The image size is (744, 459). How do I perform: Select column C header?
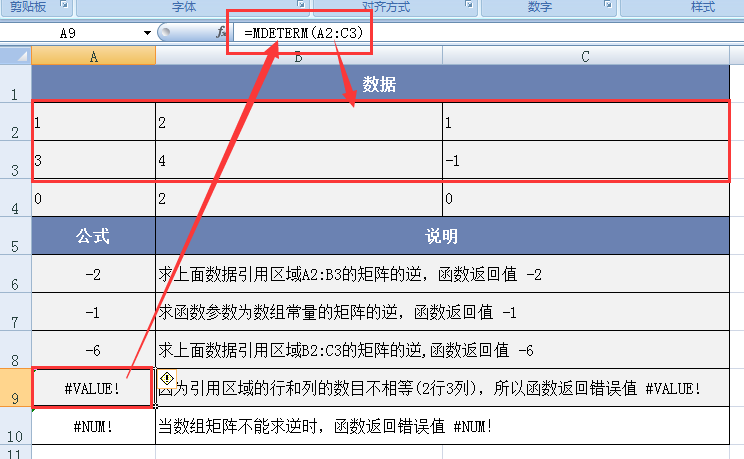point(586,56)
